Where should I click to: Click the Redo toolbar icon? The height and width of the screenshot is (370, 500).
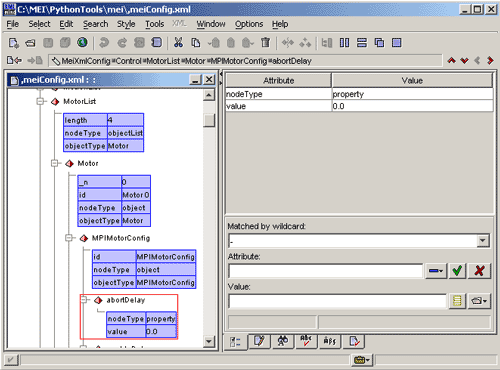pyautogui.click(x=122, y=43)
